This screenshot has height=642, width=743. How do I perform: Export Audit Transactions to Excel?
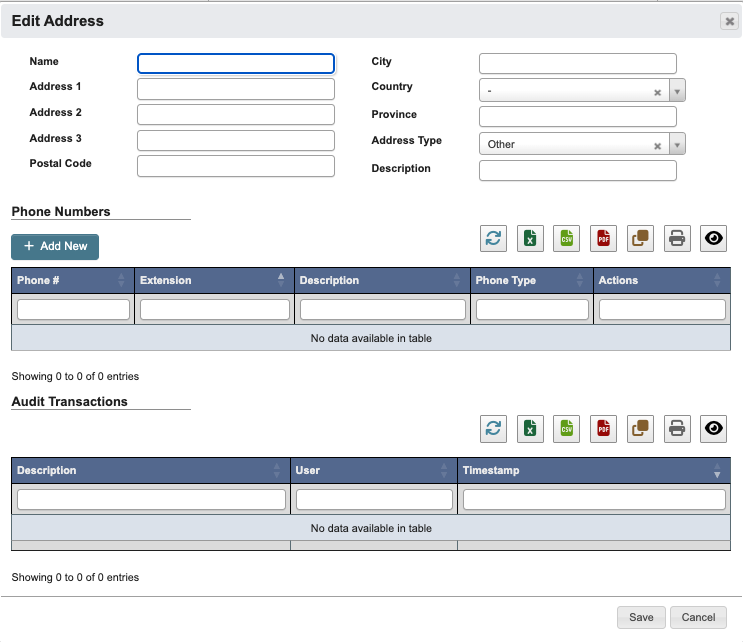(530, 429)
